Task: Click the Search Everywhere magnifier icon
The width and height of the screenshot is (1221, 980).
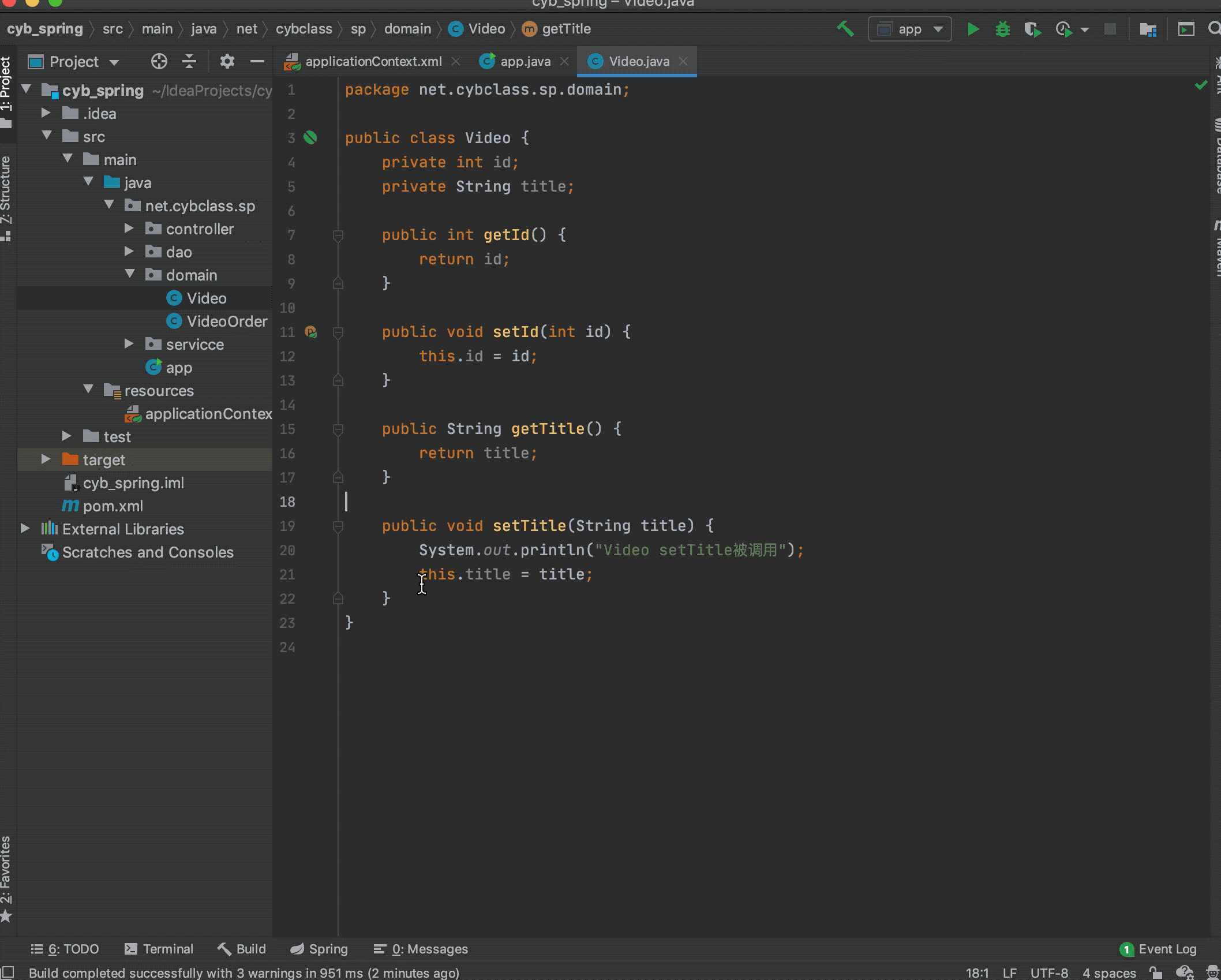Action: (x=1214, y=29)
